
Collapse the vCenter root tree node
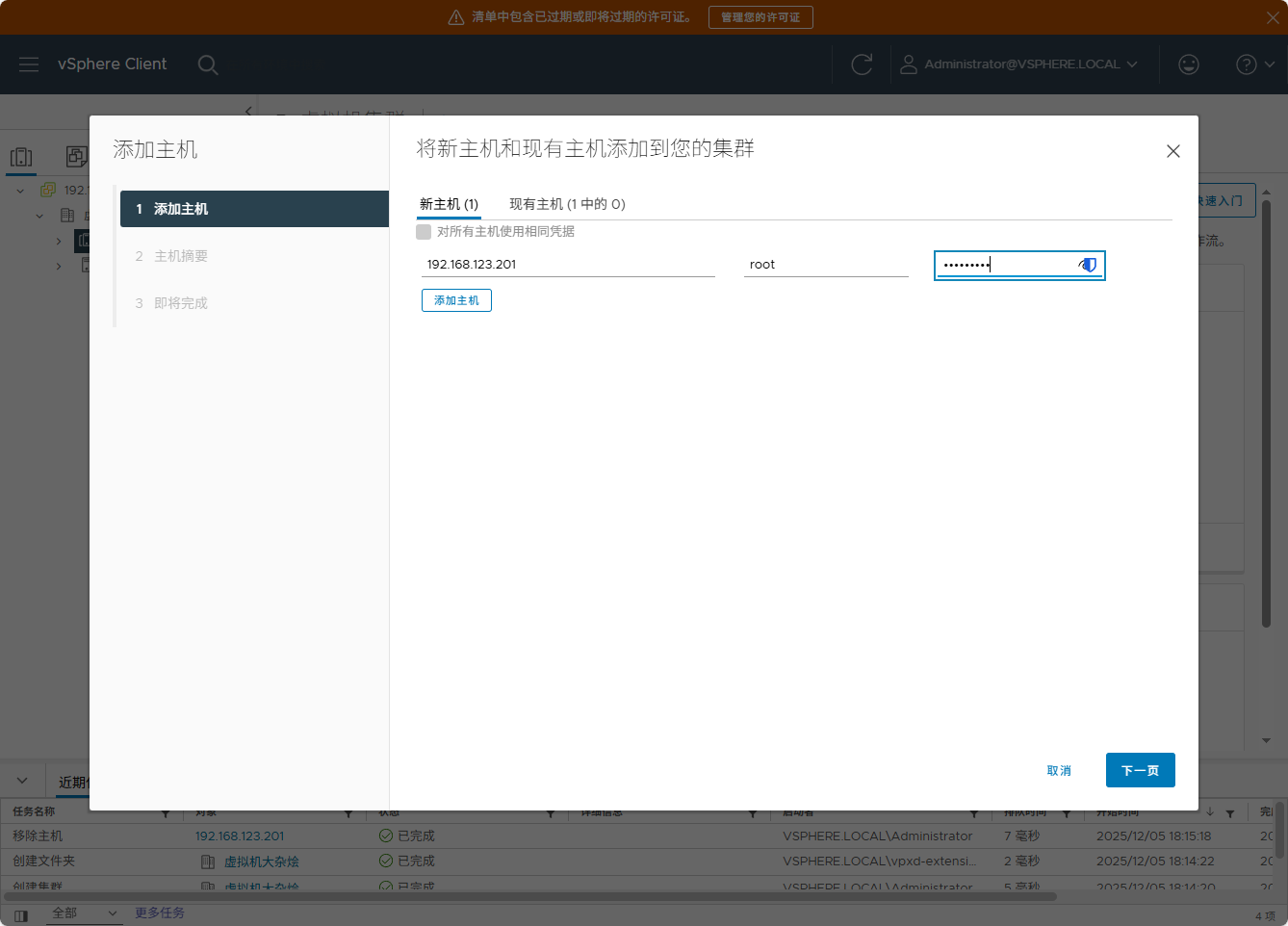21,191
